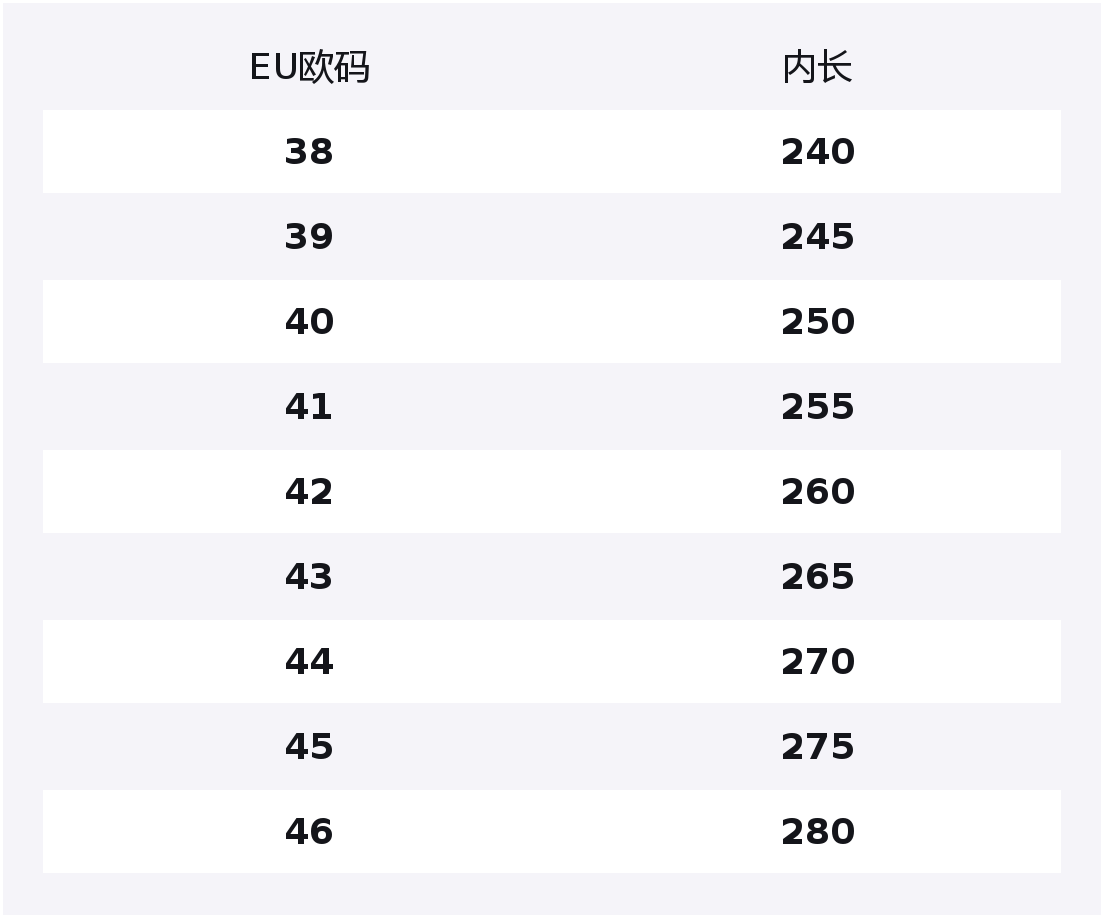1104x918 pixels.
Task: Select EU size 38 cell
Action: click(309, 152)
